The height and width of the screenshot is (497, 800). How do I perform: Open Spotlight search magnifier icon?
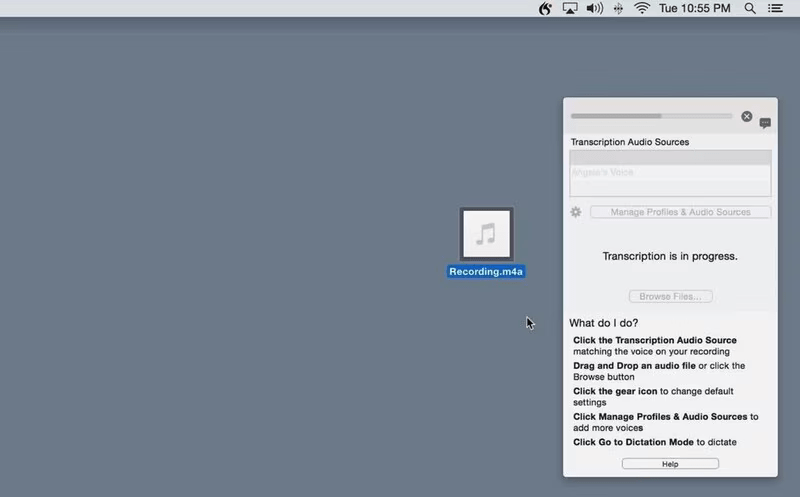pyautogui.click(x=750, y=8)
